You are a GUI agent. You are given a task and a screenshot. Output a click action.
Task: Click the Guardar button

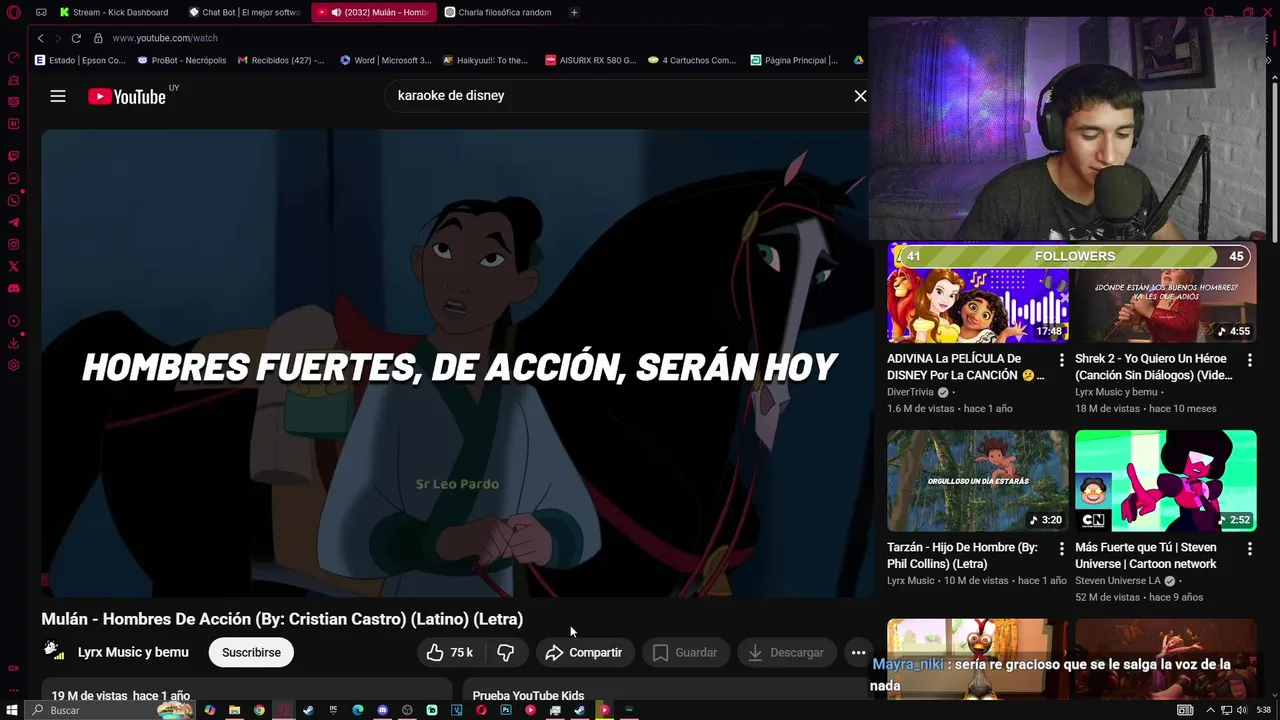(686, 652)
